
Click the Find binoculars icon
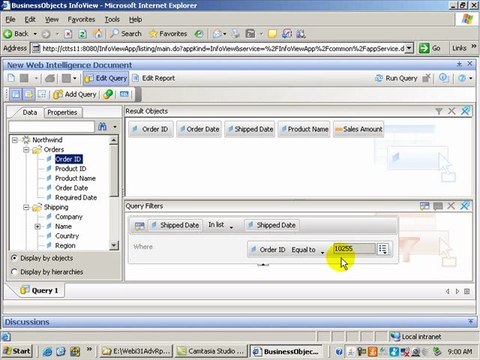[x=102, y=126]
